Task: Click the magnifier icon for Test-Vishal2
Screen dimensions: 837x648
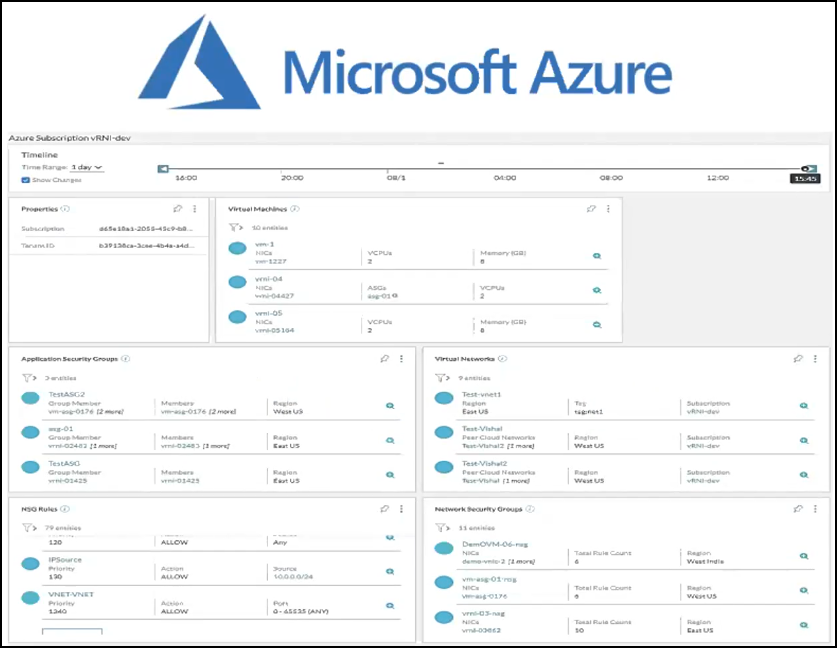Action: click(x=804, y=475)
